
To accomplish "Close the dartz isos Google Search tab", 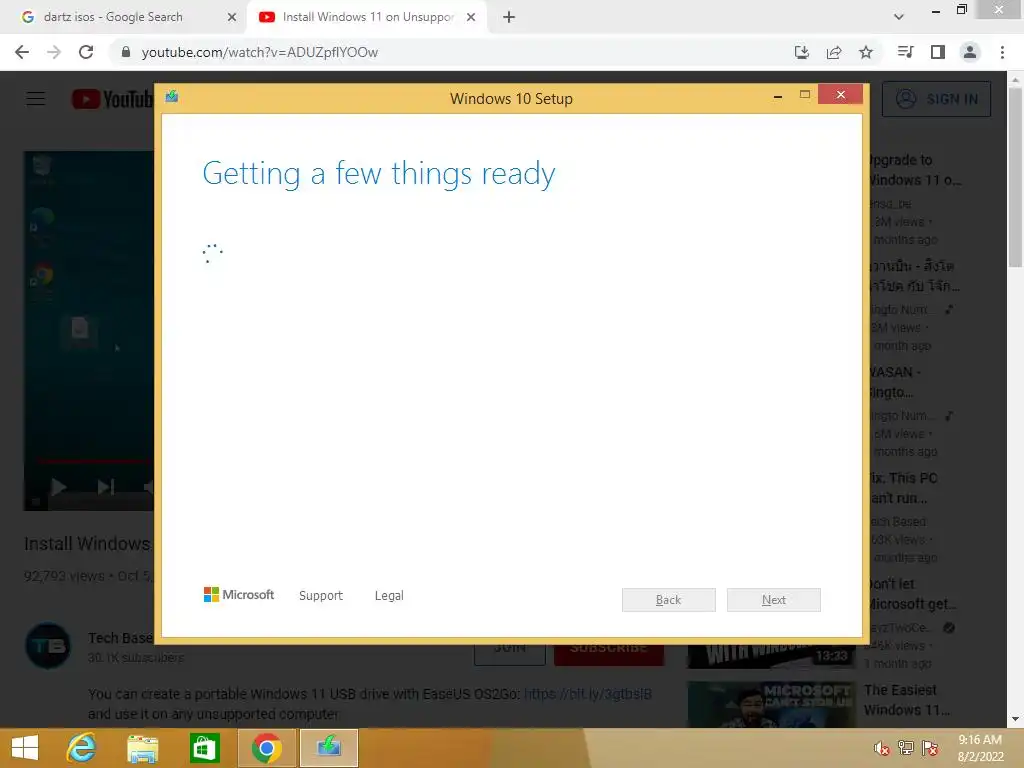I will click(232, 17).
